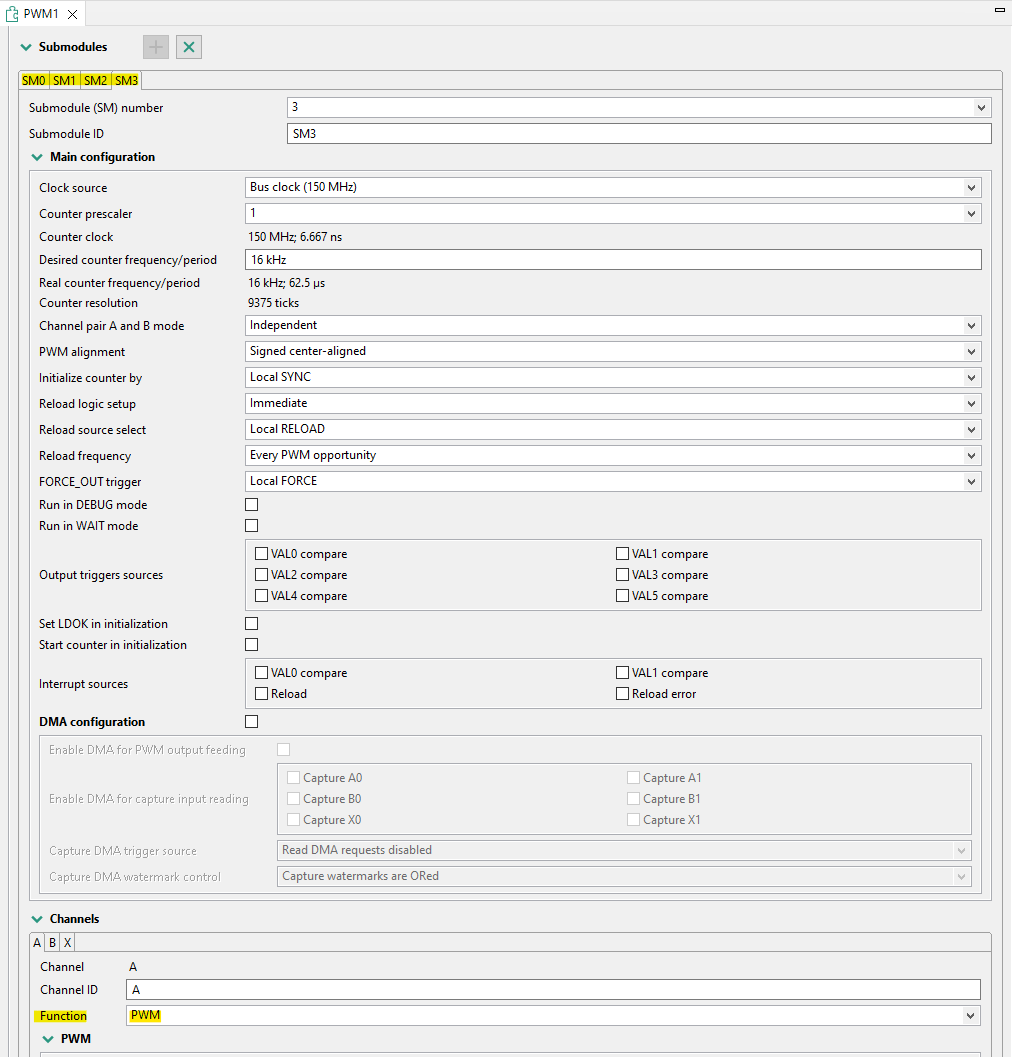Image resolution: width=1012 pixels, height=1057 pixels.
Task: Check Reload interrupt source
Action: pos(262,694)
